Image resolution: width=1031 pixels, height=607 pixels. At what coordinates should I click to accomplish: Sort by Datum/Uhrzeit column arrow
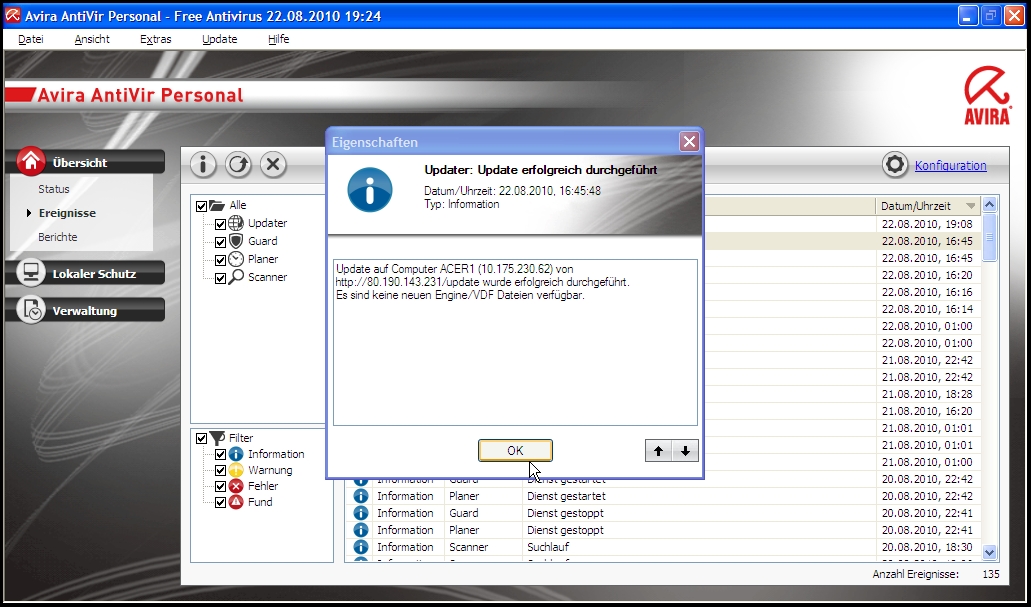[x=970, y=206]
